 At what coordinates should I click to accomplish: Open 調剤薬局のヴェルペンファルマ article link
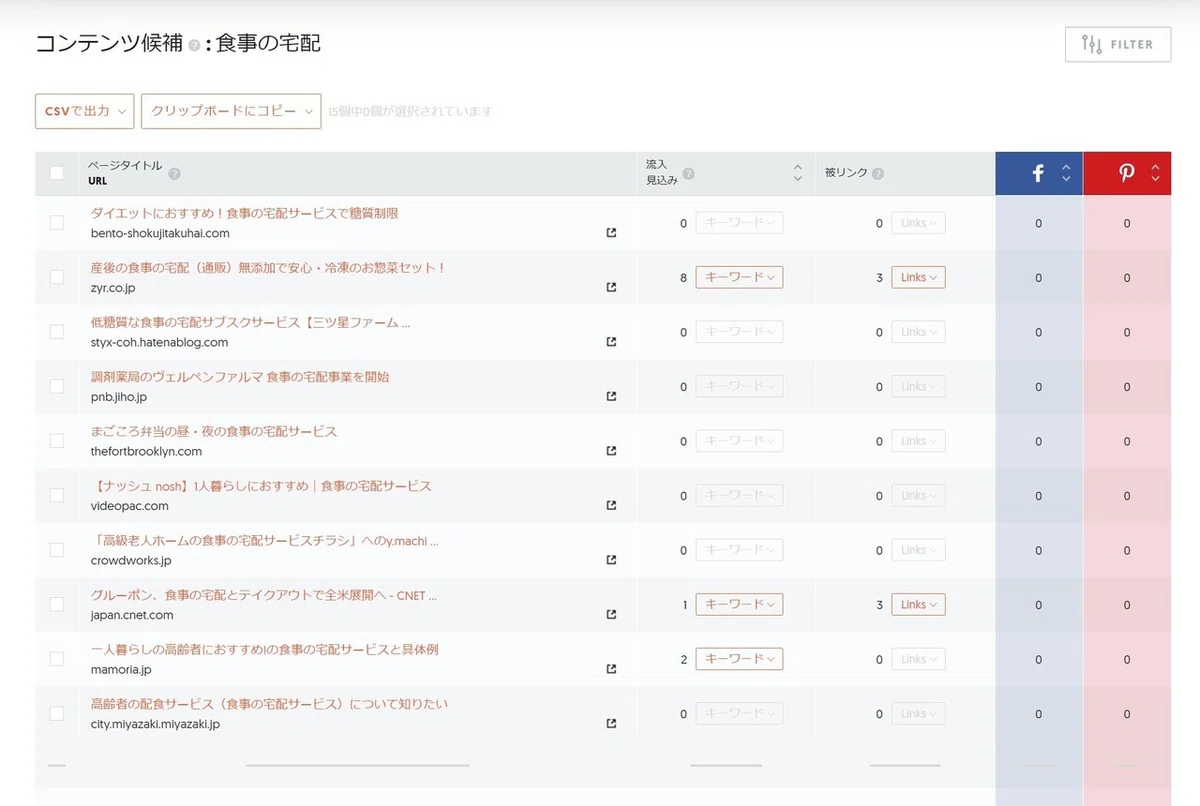240,377
